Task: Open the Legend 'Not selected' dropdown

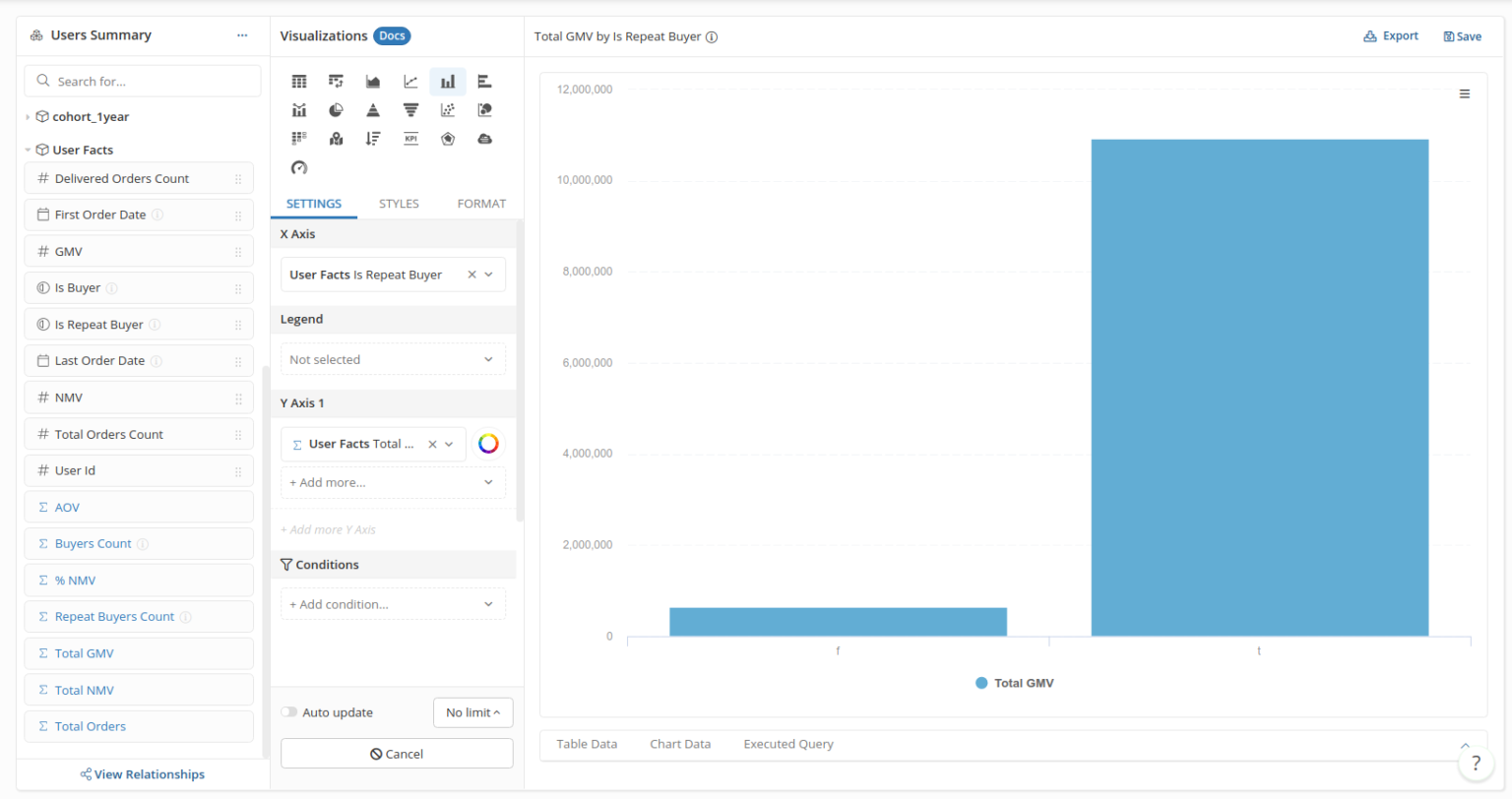Action: click(393, 360)
